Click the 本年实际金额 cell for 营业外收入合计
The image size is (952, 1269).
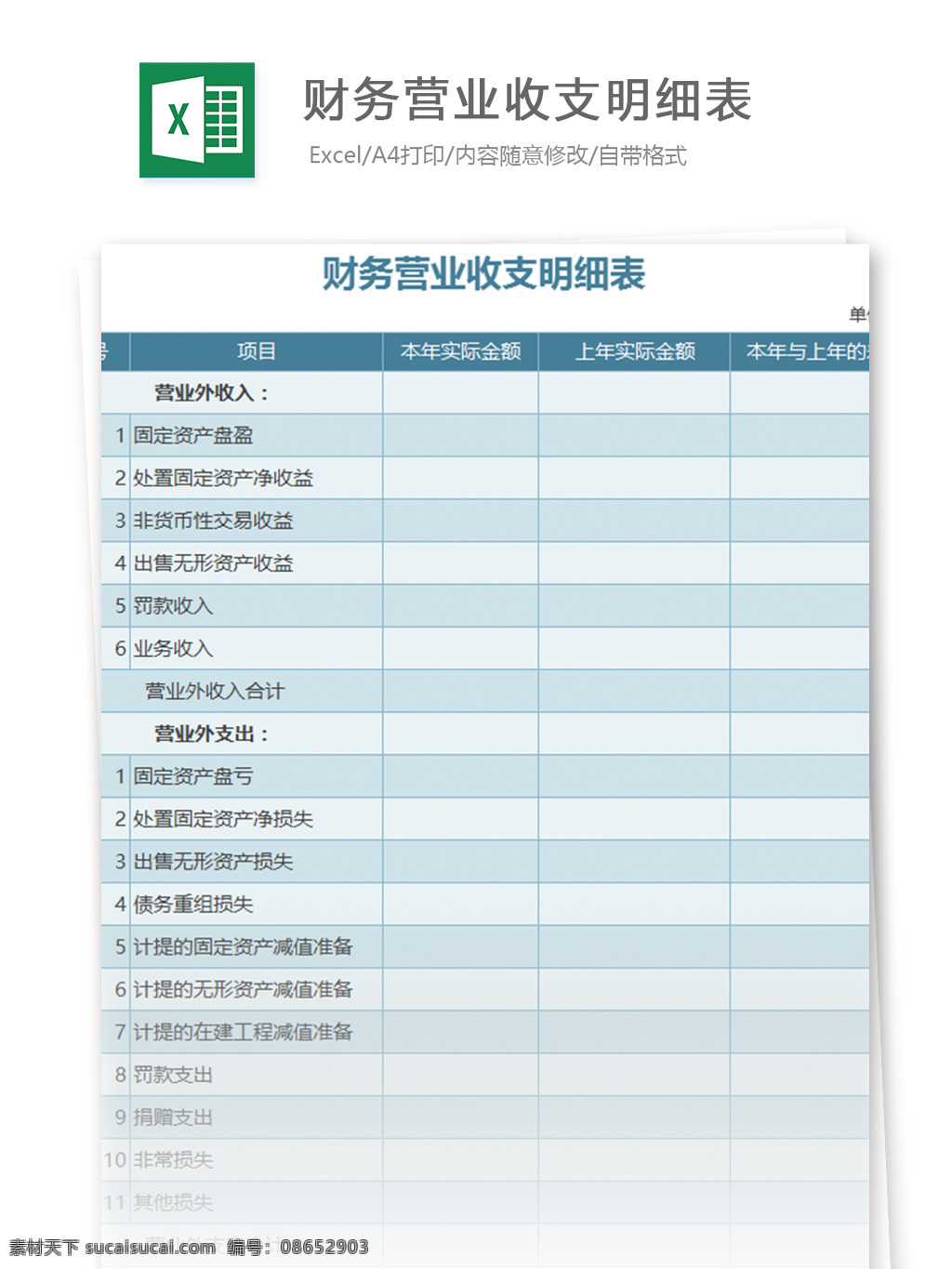(460, 691)
